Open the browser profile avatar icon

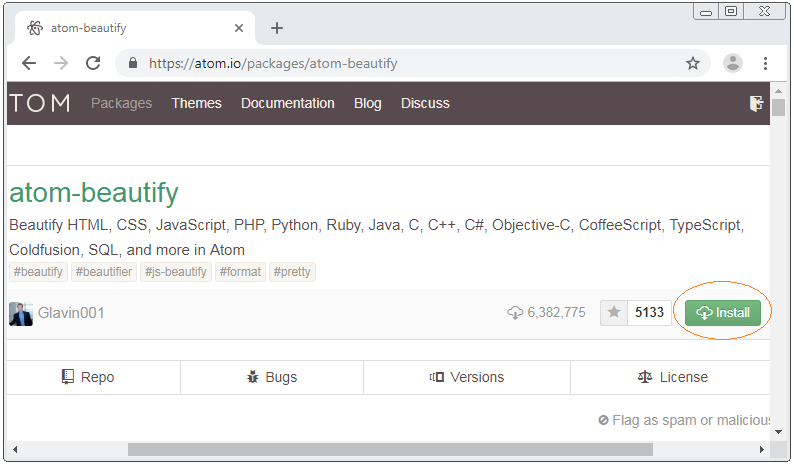click(732, 63)
